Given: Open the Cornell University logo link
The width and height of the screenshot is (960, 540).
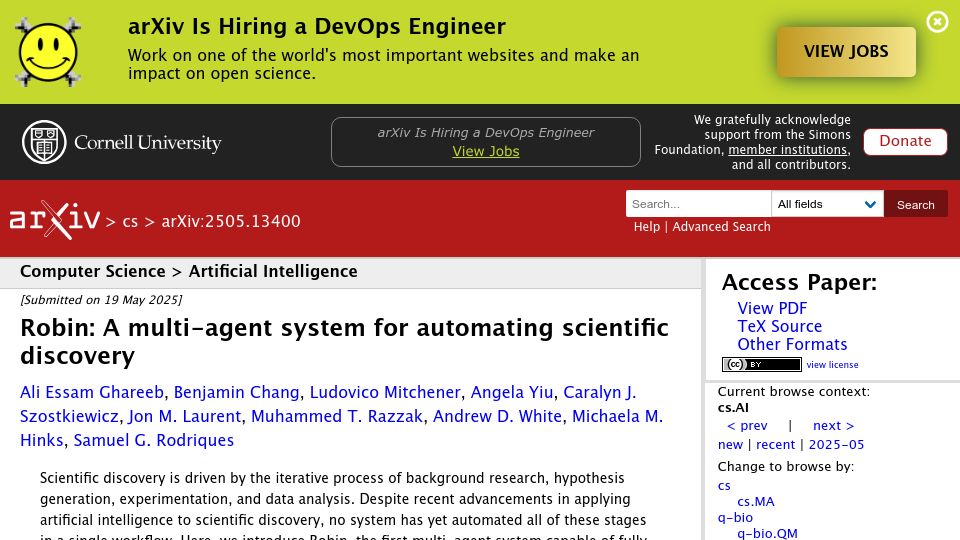Looking at the screenshot, I should (x=121, y=142).
